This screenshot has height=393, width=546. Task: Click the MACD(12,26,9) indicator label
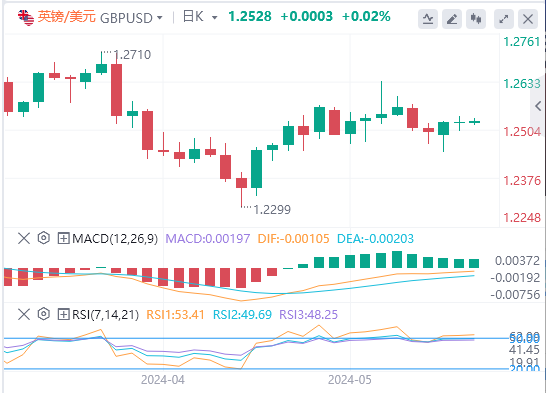(115, 239)
